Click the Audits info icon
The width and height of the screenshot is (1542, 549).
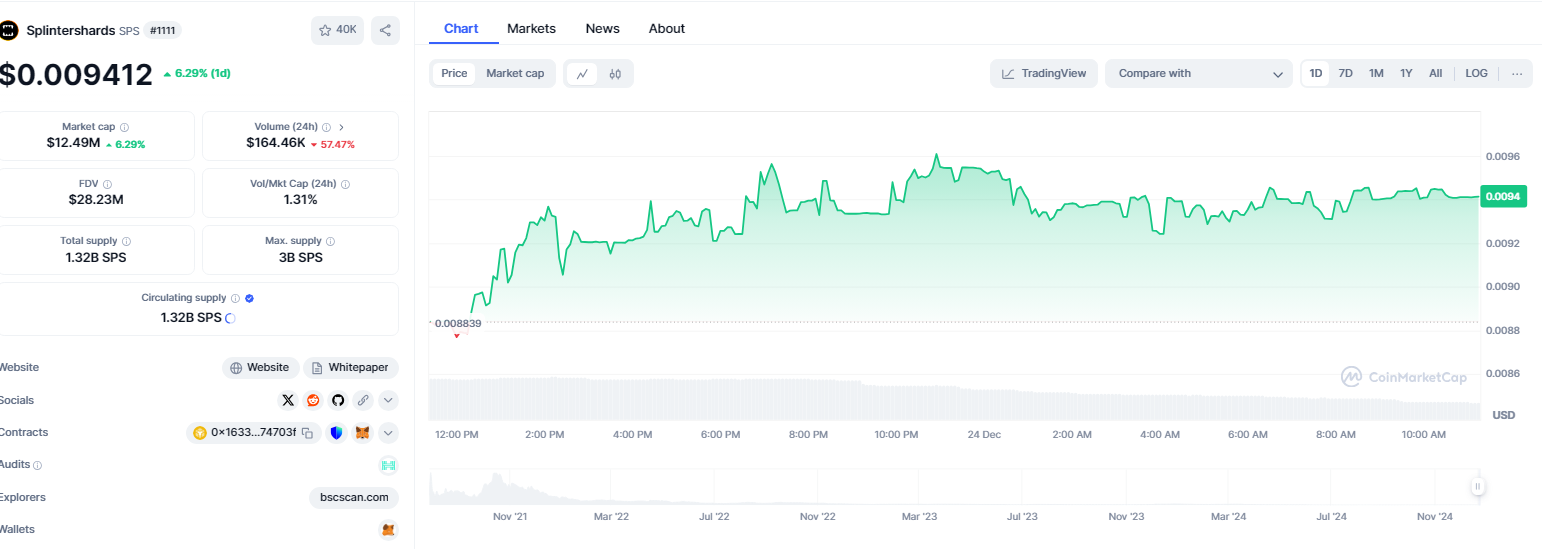coord(37,465)
